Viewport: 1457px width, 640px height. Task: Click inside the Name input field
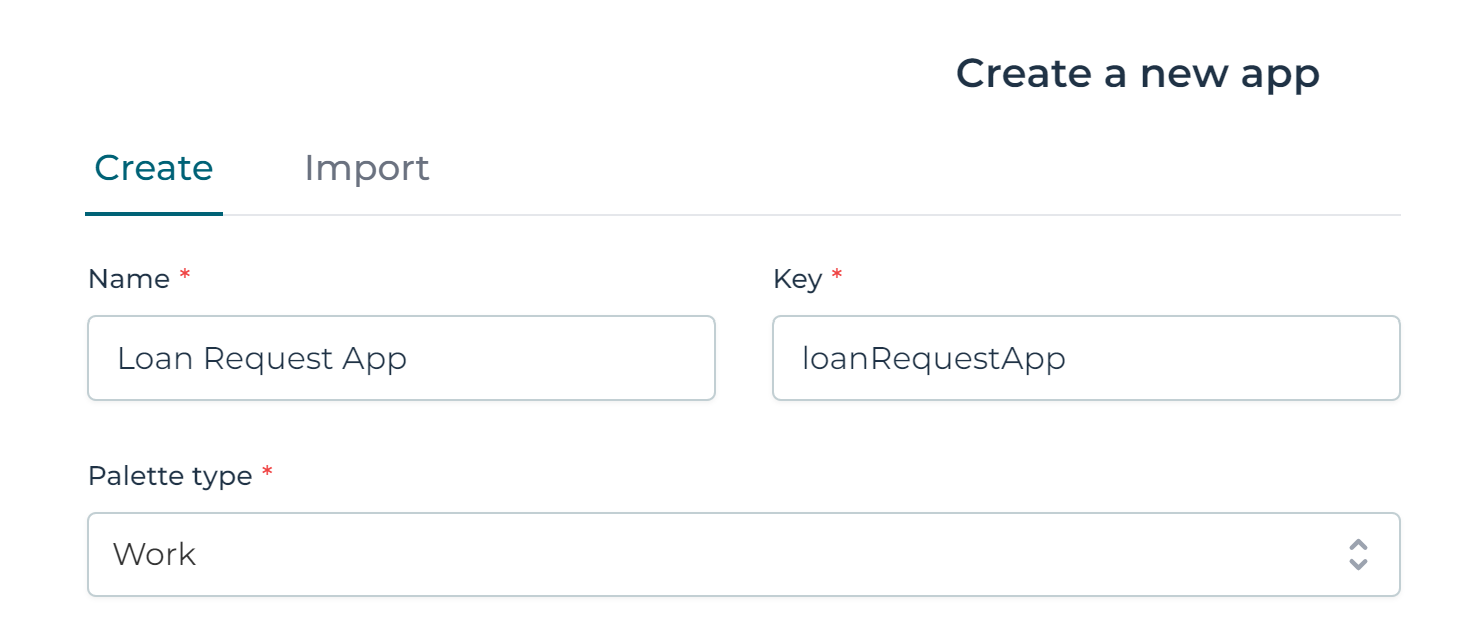click(x=400, y=358)
